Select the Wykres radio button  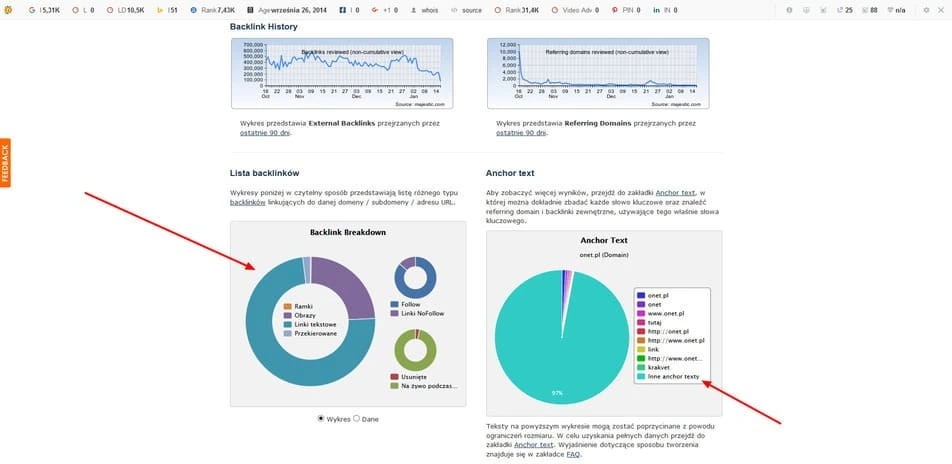pos(321,418)
